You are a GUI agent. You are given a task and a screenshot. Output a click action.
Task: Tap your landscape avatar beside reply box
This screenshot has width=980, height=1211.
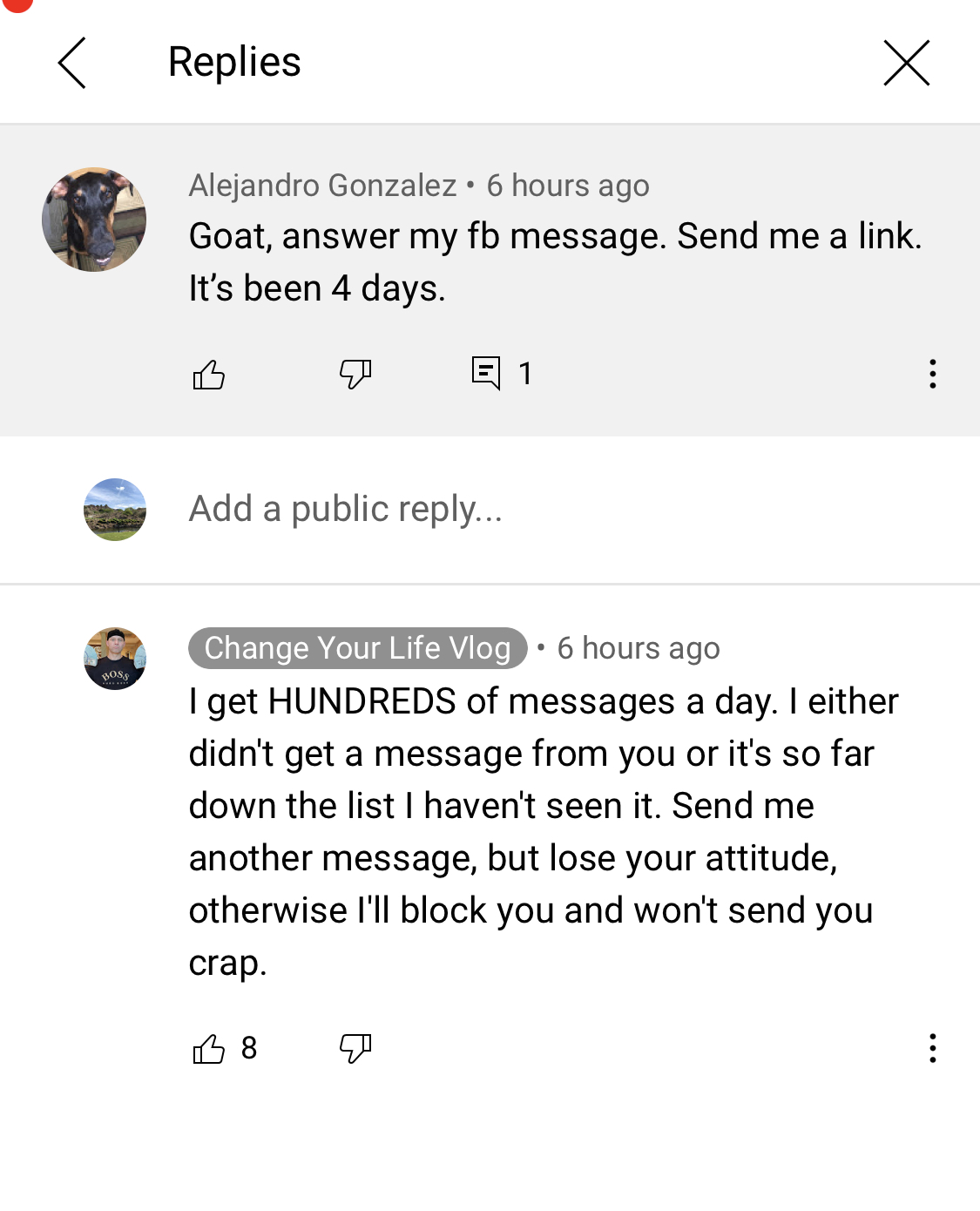point(115,510)
